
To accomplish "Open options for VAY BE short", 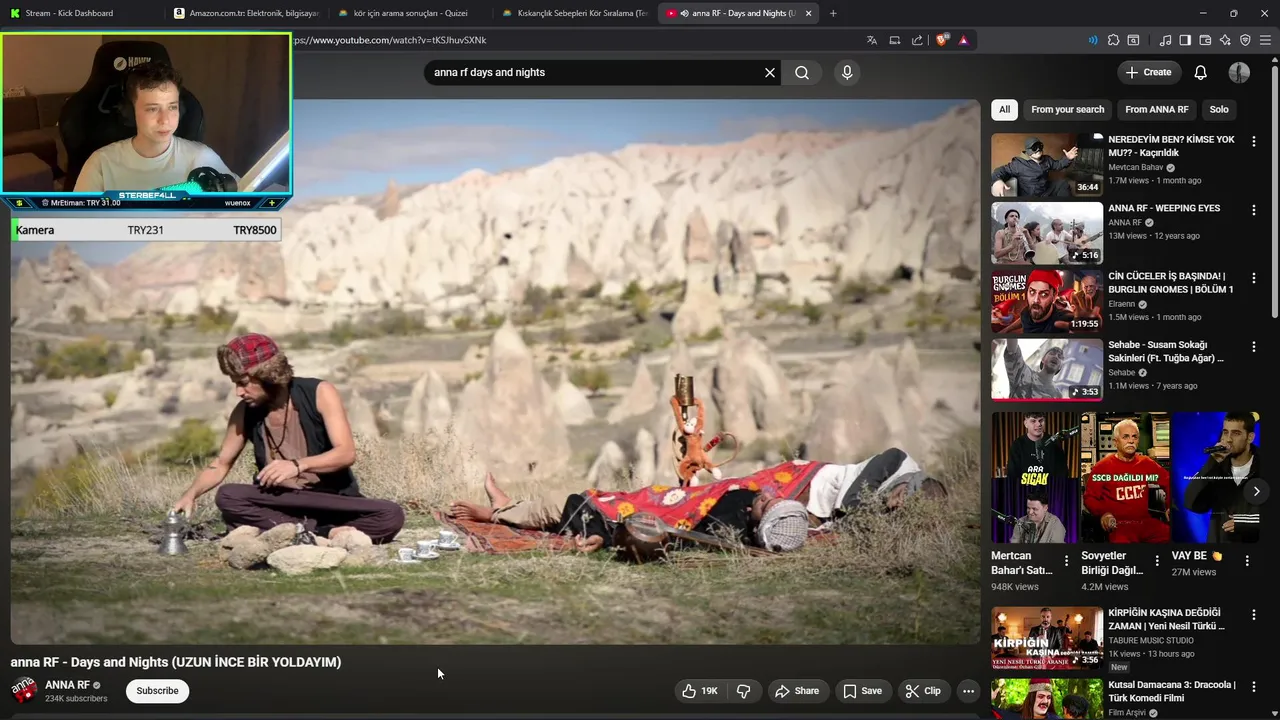I will click(x=1247, y=561).
